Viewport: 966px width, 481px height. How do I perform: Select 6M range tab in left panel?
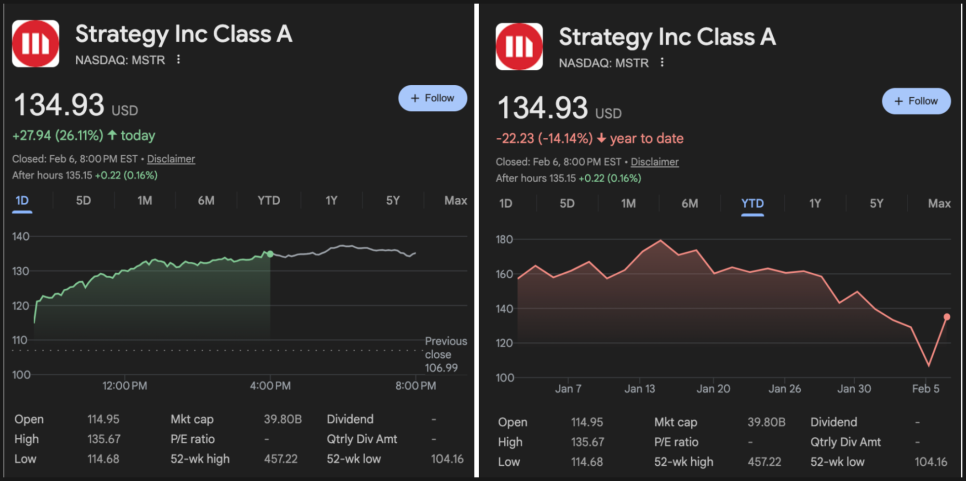coord(206,201)
